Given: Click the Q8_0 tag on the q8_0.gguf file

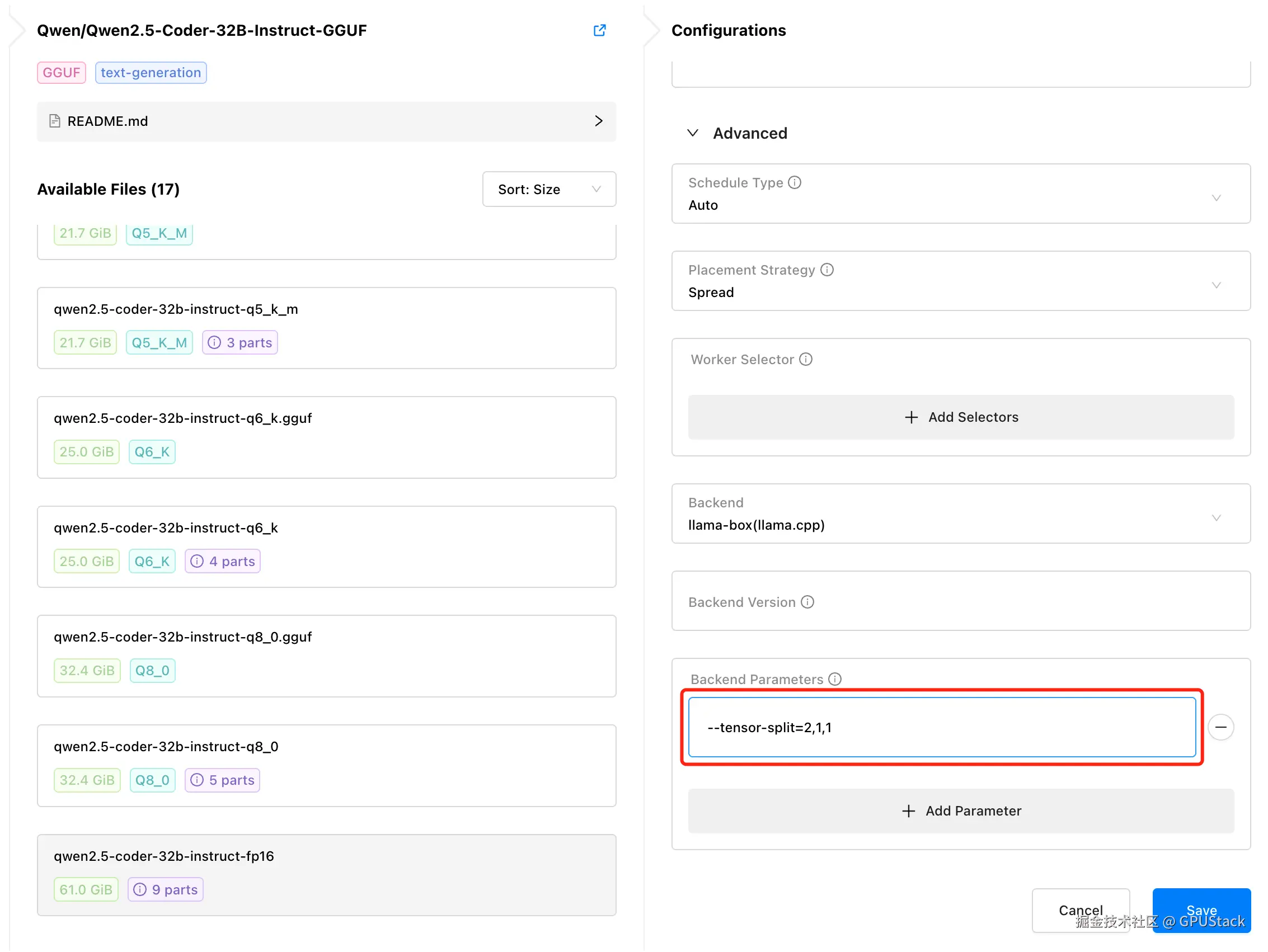Looking at the screenshot, I should click(x=152, y=671).
